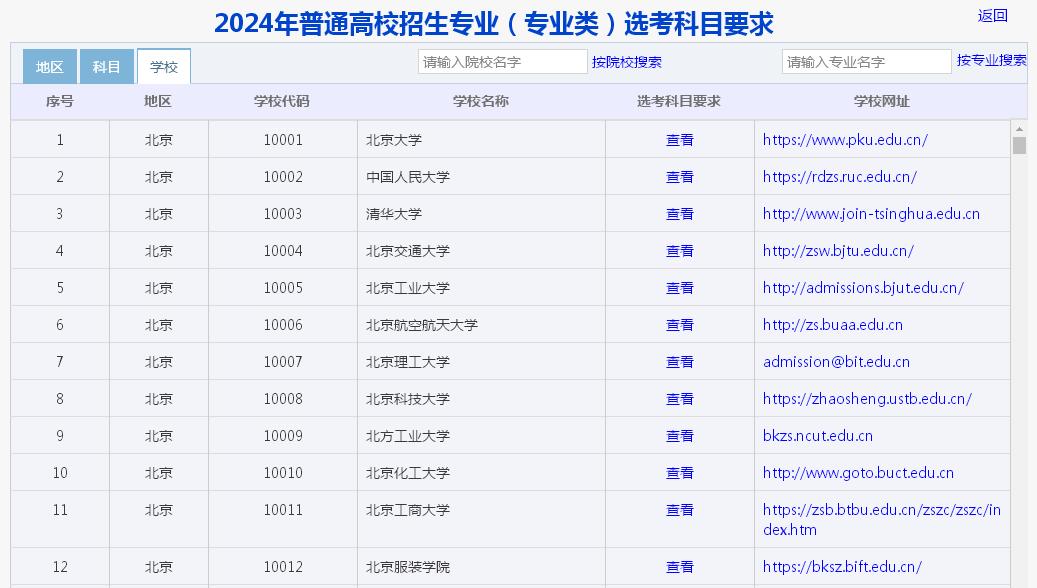Select the 北京大学 name cell

click(x=481, y=140)
